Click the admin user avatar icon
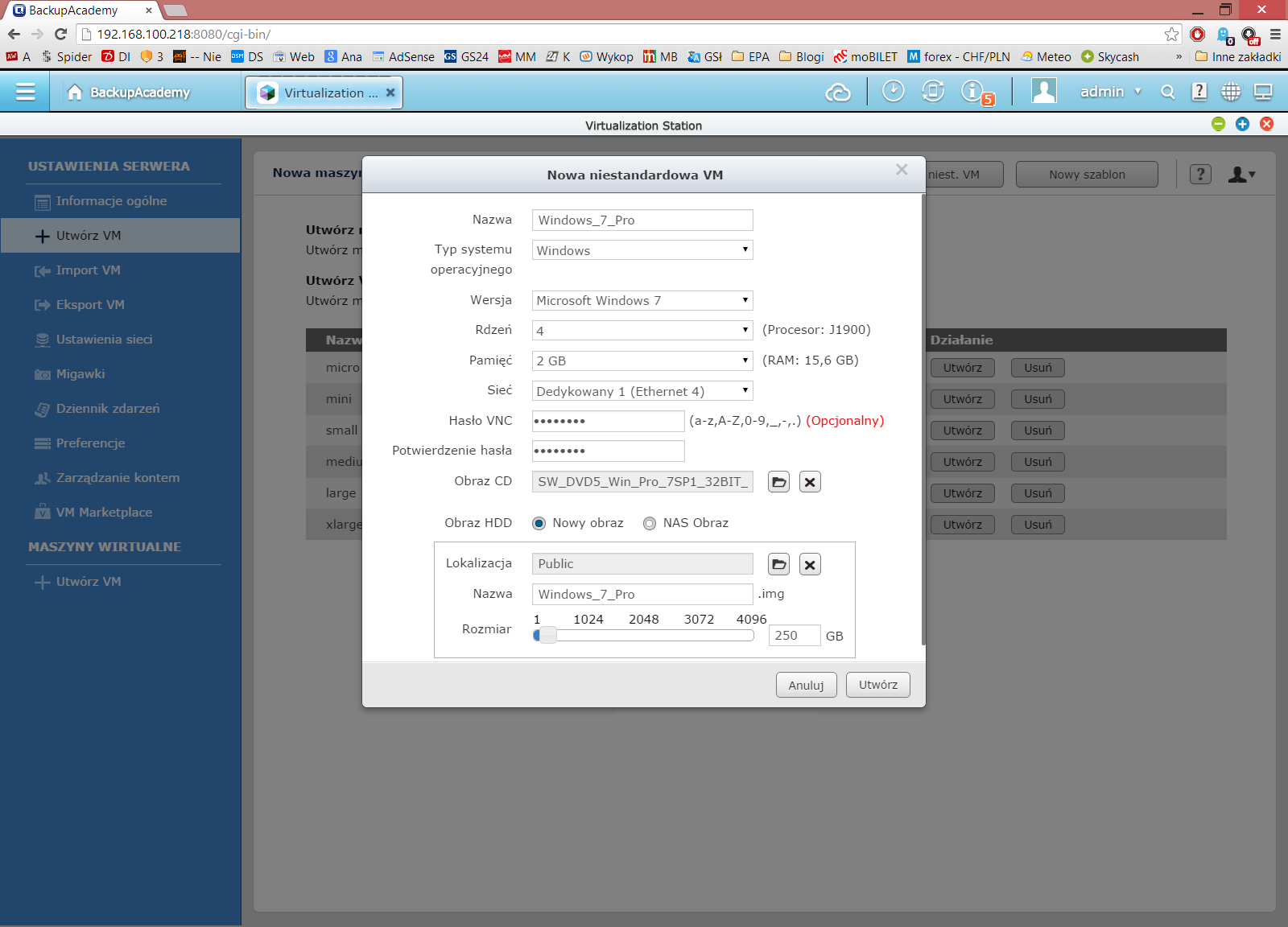 click(1044, 91)
